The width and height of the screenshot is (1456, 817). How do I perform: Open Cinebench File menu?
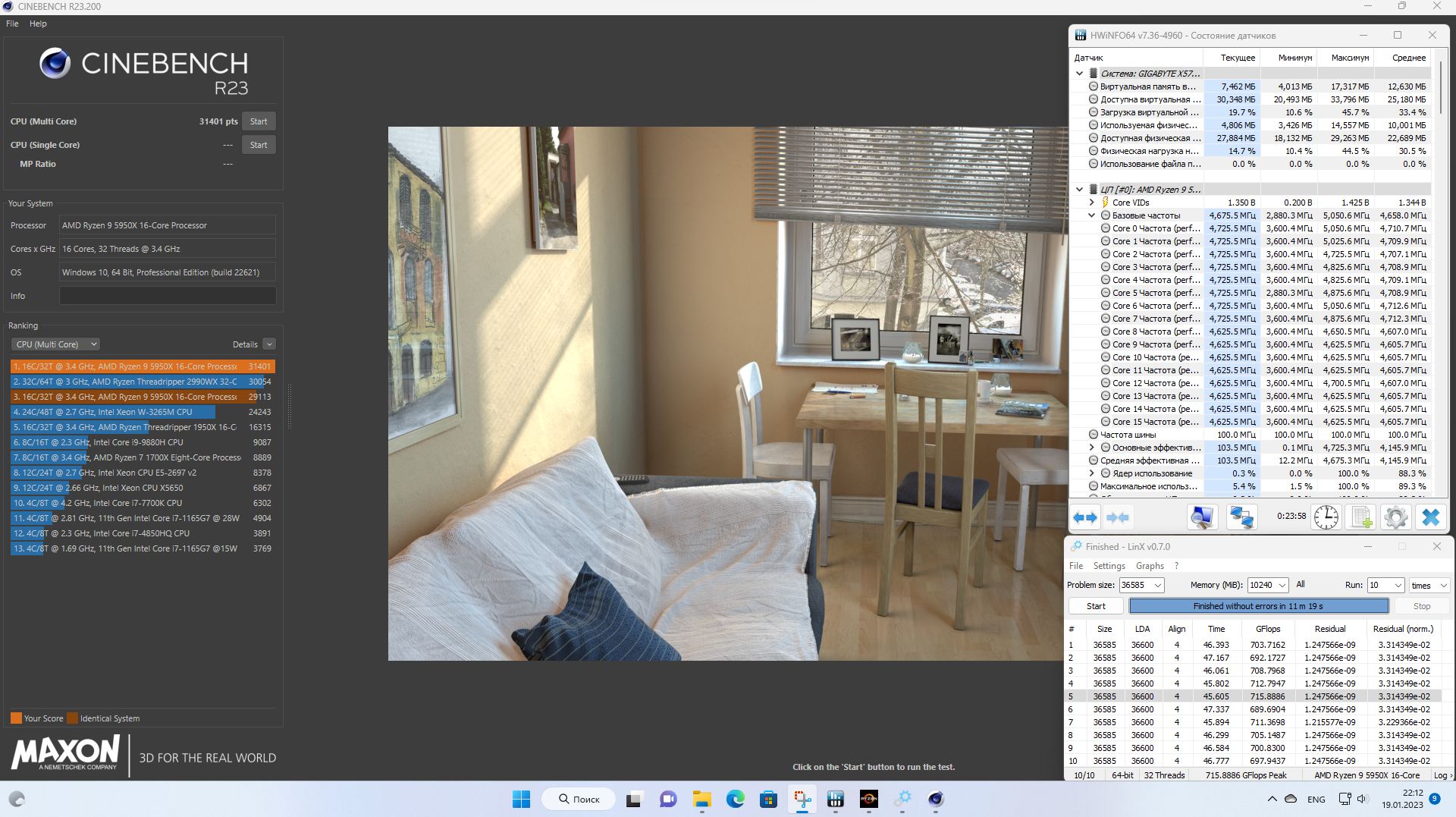(x=12, y=24)
